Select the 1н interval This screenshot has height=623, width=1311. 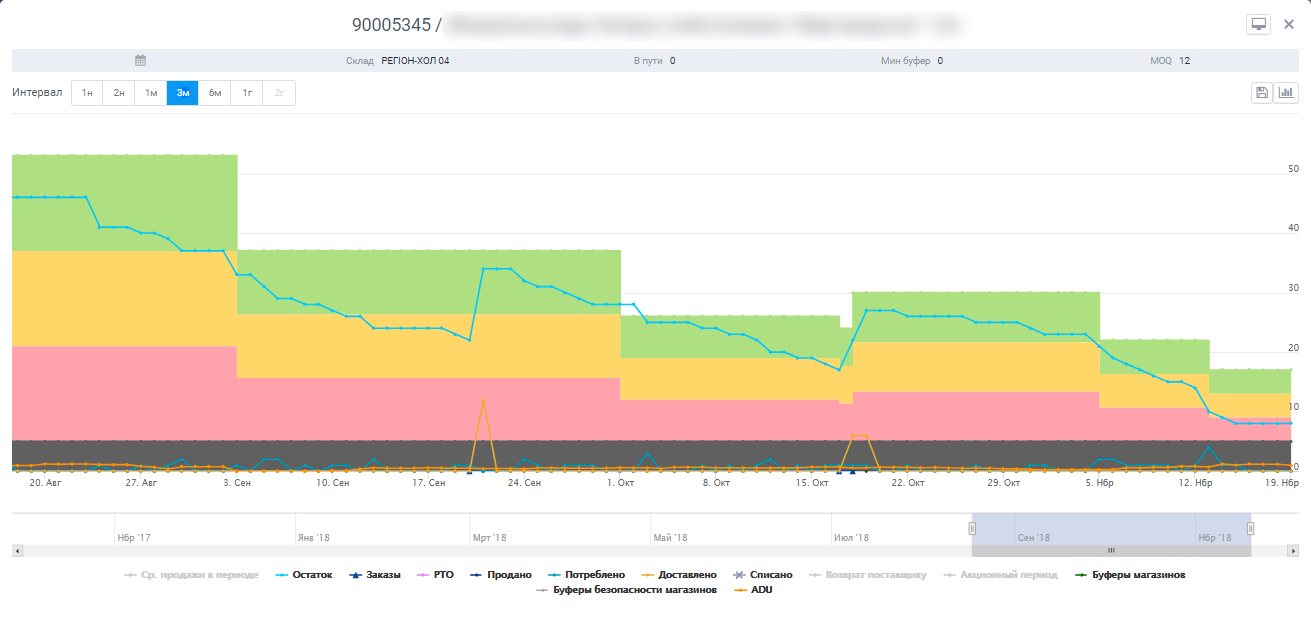(87, 93)
